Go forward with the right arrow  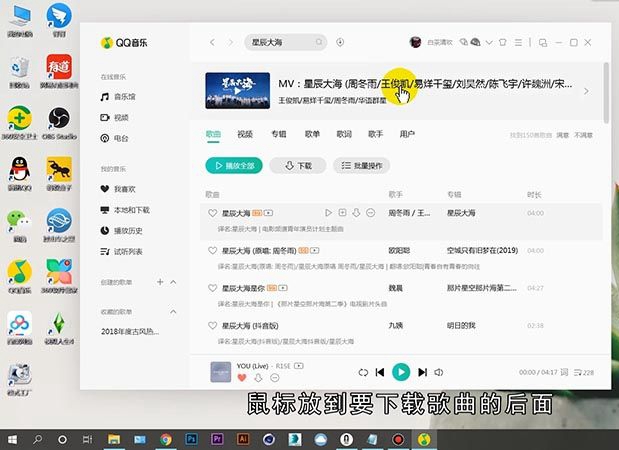pyautogui.click(x=231, y=42)
